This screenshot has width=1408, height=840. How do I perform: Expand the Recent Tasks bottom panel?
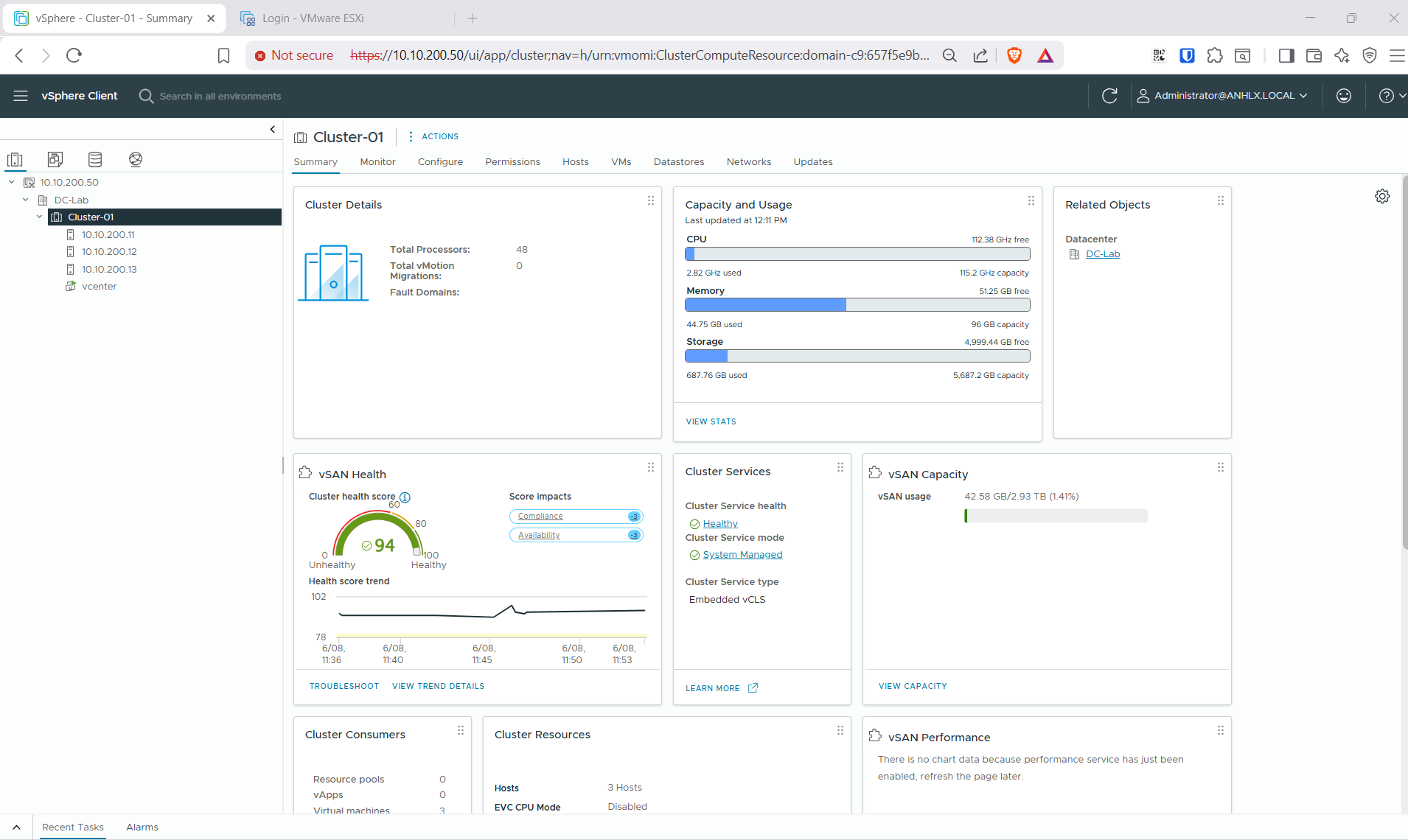click(16, 827)
